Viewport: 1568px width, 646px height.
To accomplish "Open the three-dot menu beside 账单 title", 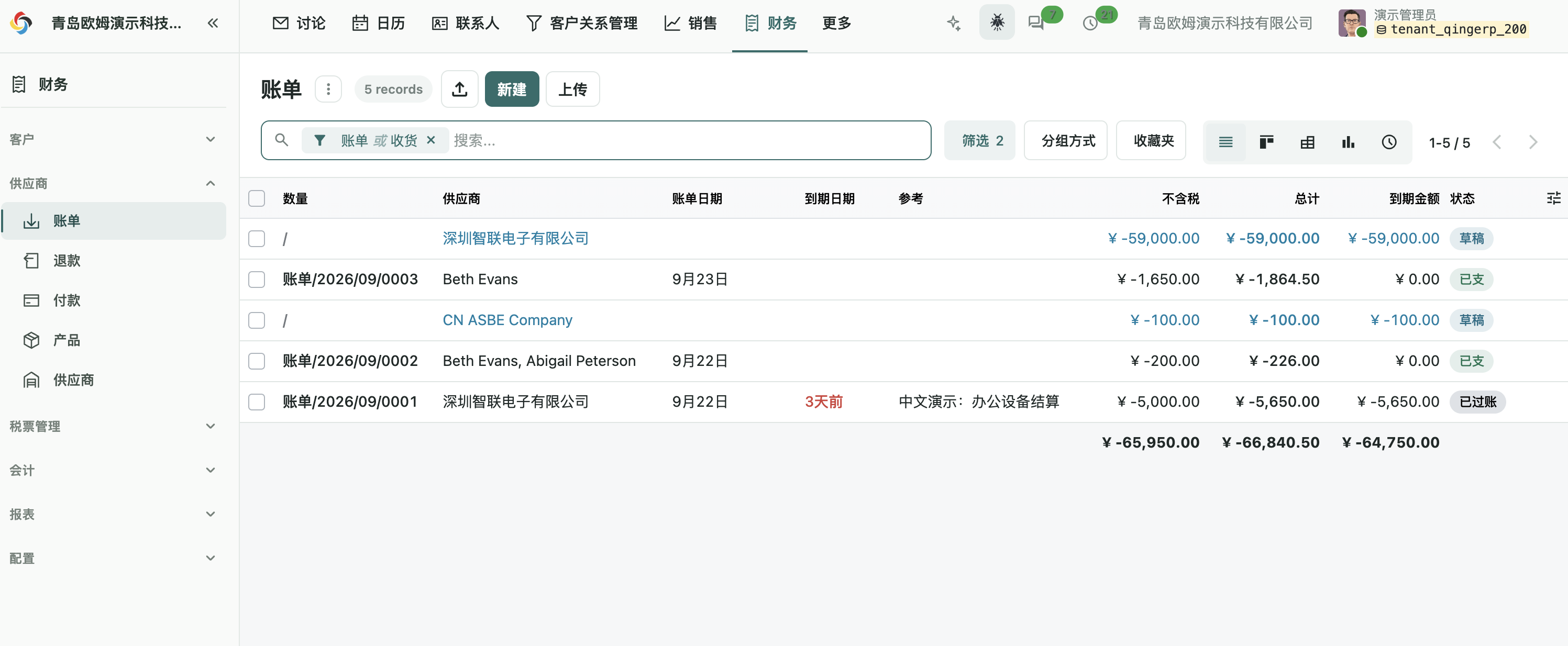I will [328, 90].
